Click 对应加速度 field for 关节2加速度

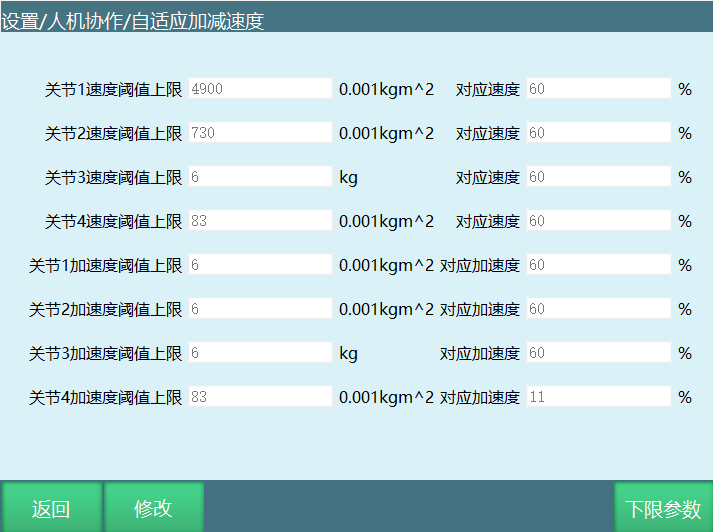point(598,309)
